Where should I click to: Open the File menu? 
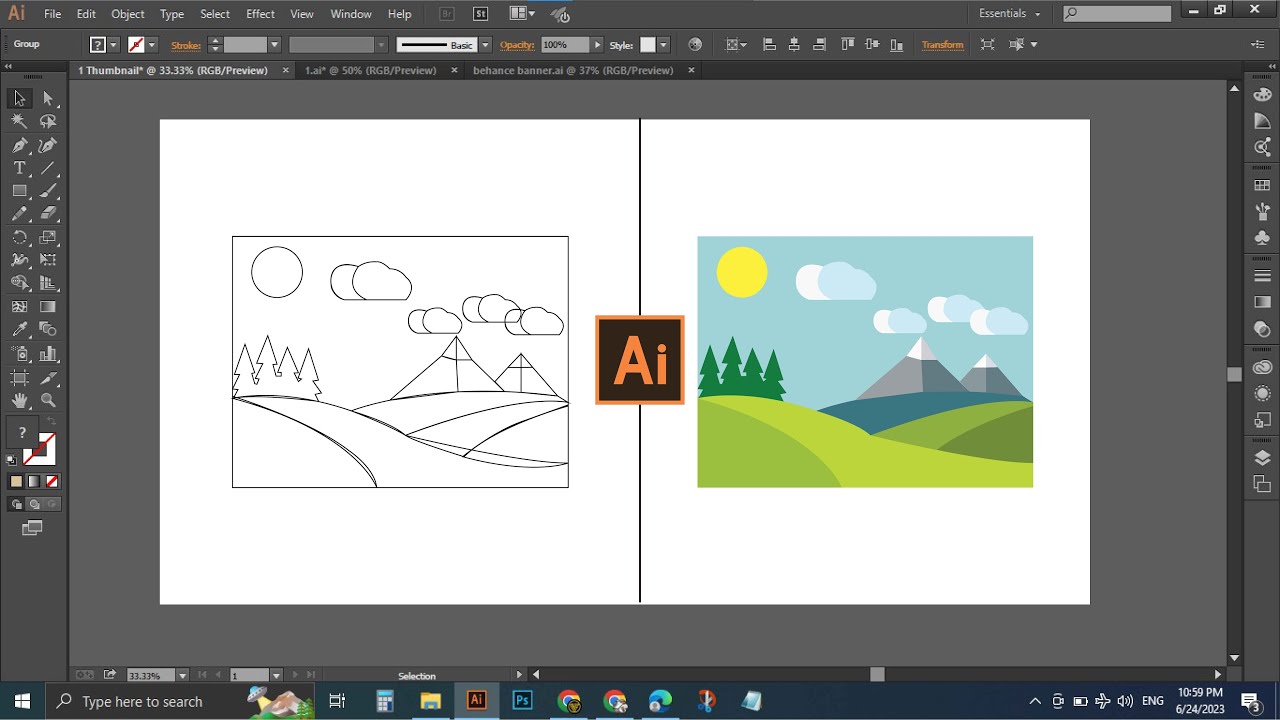(x=53, y=14)
